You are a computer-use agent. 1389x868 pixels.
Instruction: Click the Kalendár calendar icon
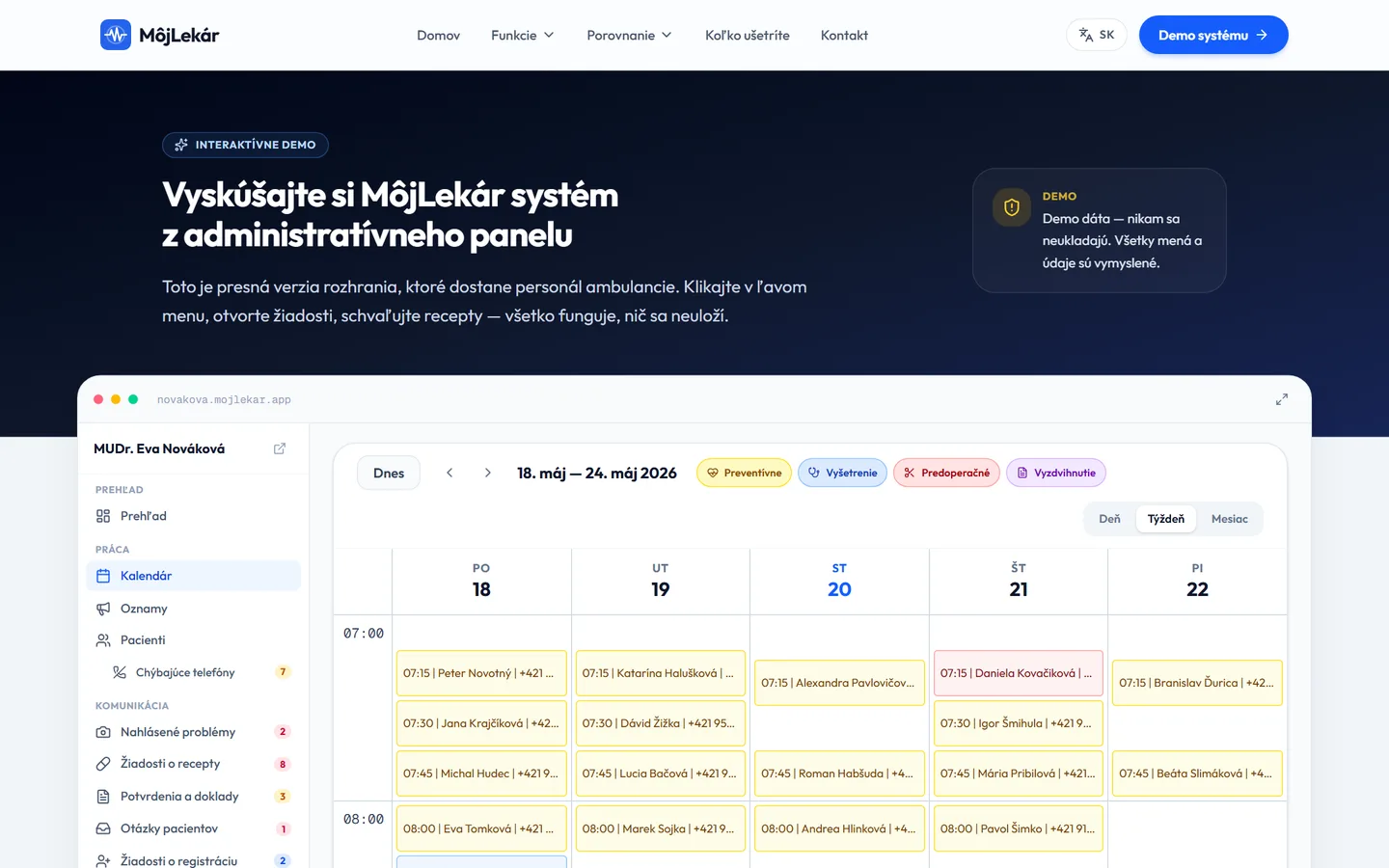click(x=103, y=576)
